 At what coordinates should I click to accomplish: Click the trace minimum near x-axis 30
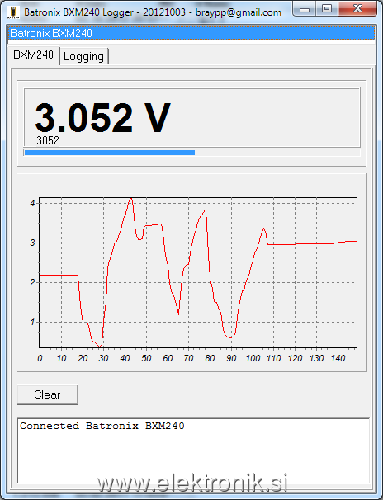(x=99, y=346)
